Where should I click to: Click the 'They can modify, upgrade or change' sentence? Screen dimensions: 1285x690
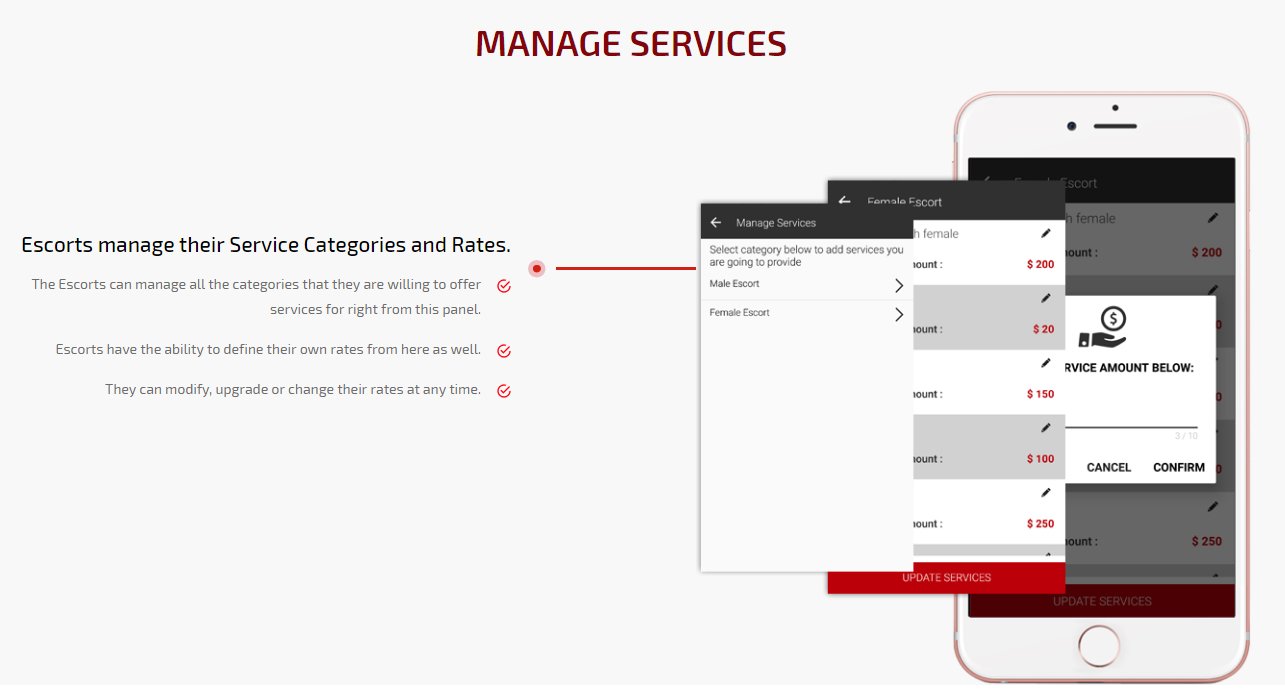tap(293, 389)
